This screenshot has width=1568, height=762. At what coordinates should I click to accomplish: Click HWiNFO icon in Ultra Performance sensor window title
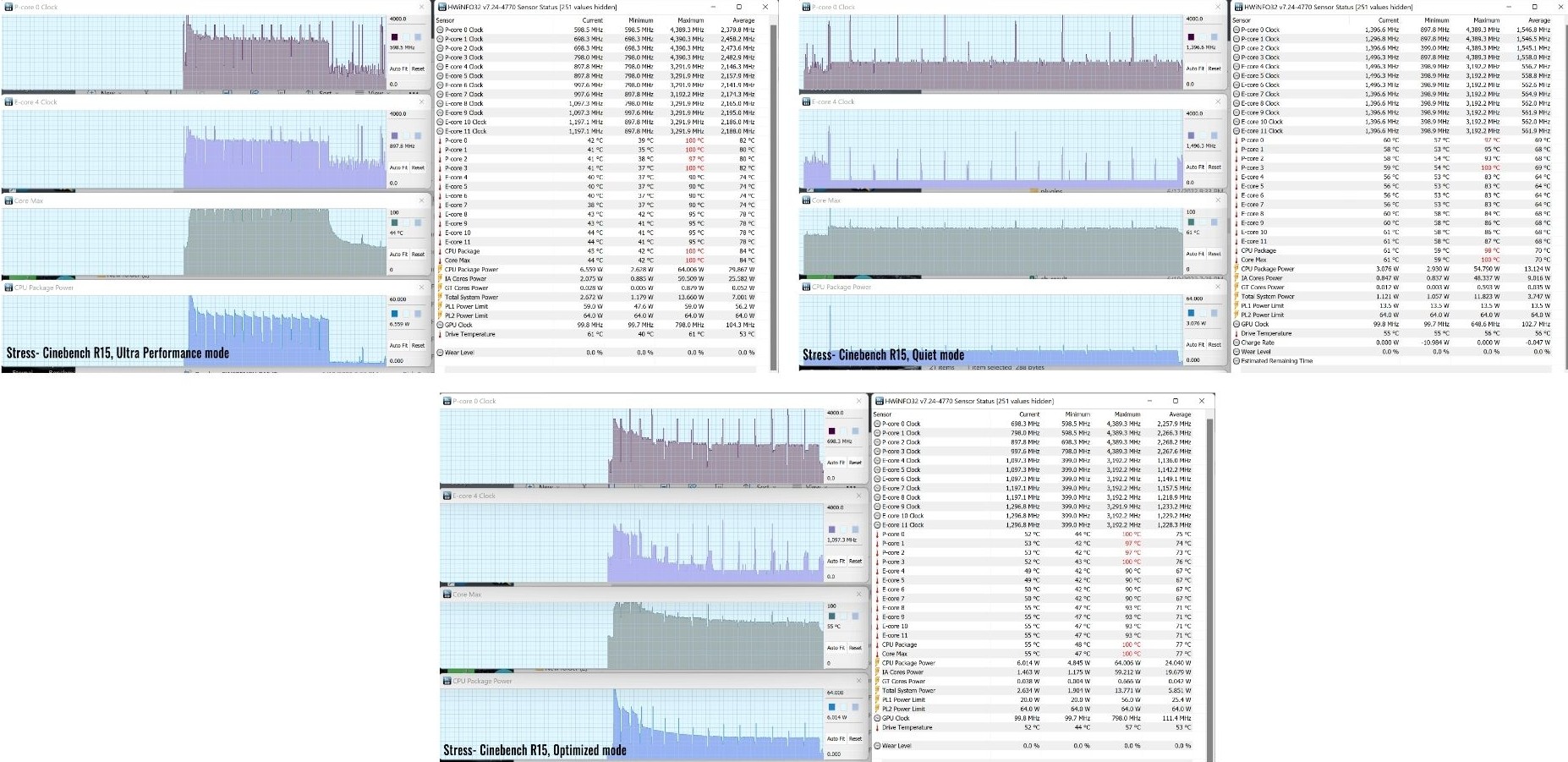[x=441, y=7]
